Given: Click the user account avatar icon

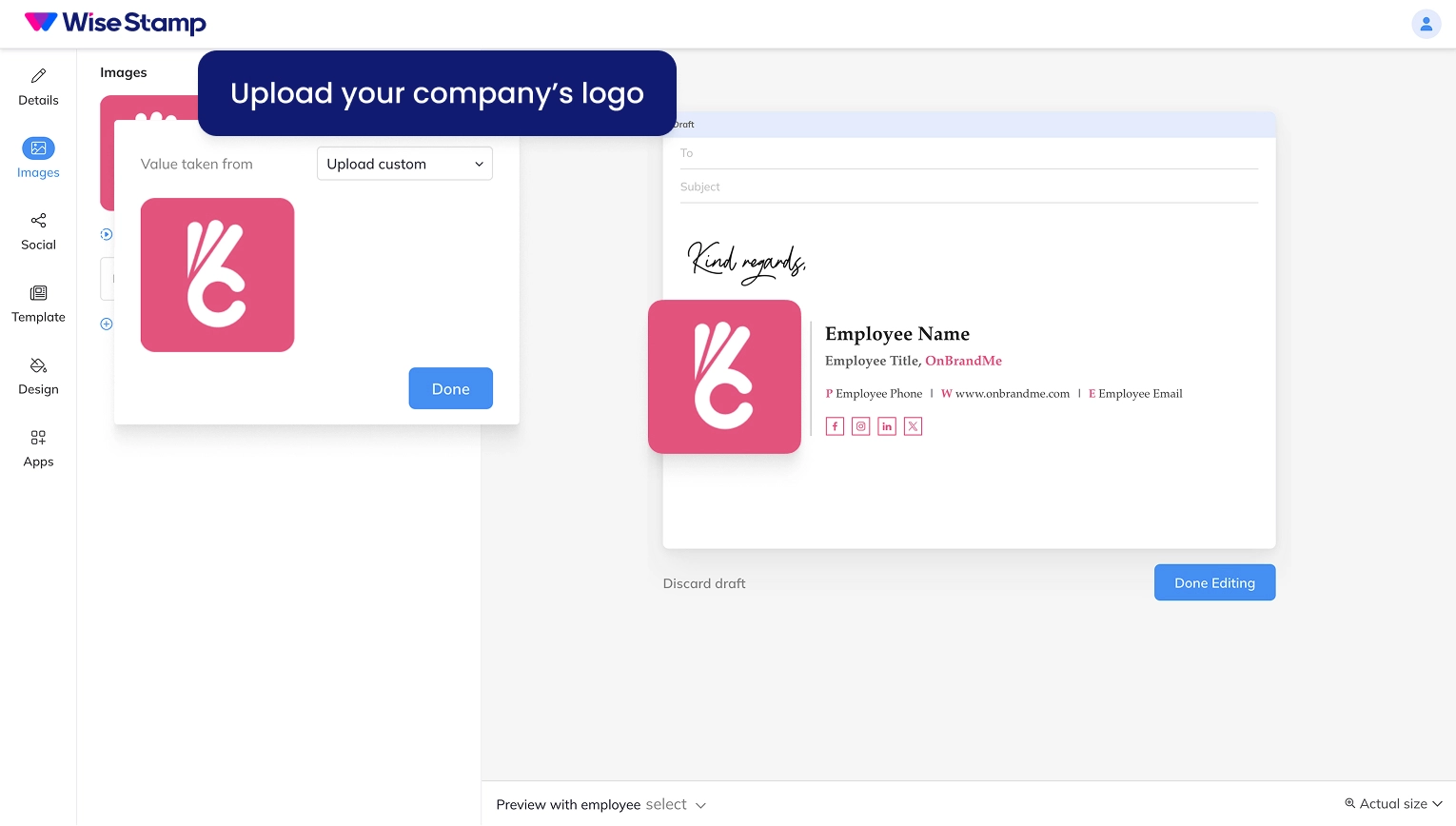Looking at the screenshot, I should [x=1426, y=24].
